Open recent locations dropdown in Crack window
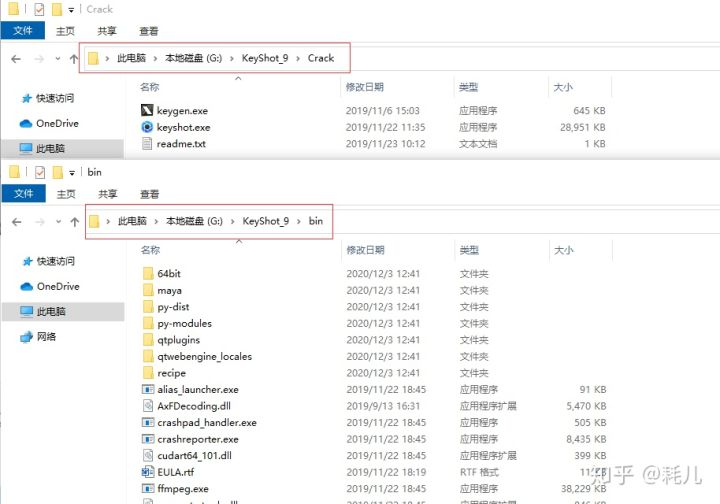The height and width of the screenshot is (504, 720). (x=57, y=59)
